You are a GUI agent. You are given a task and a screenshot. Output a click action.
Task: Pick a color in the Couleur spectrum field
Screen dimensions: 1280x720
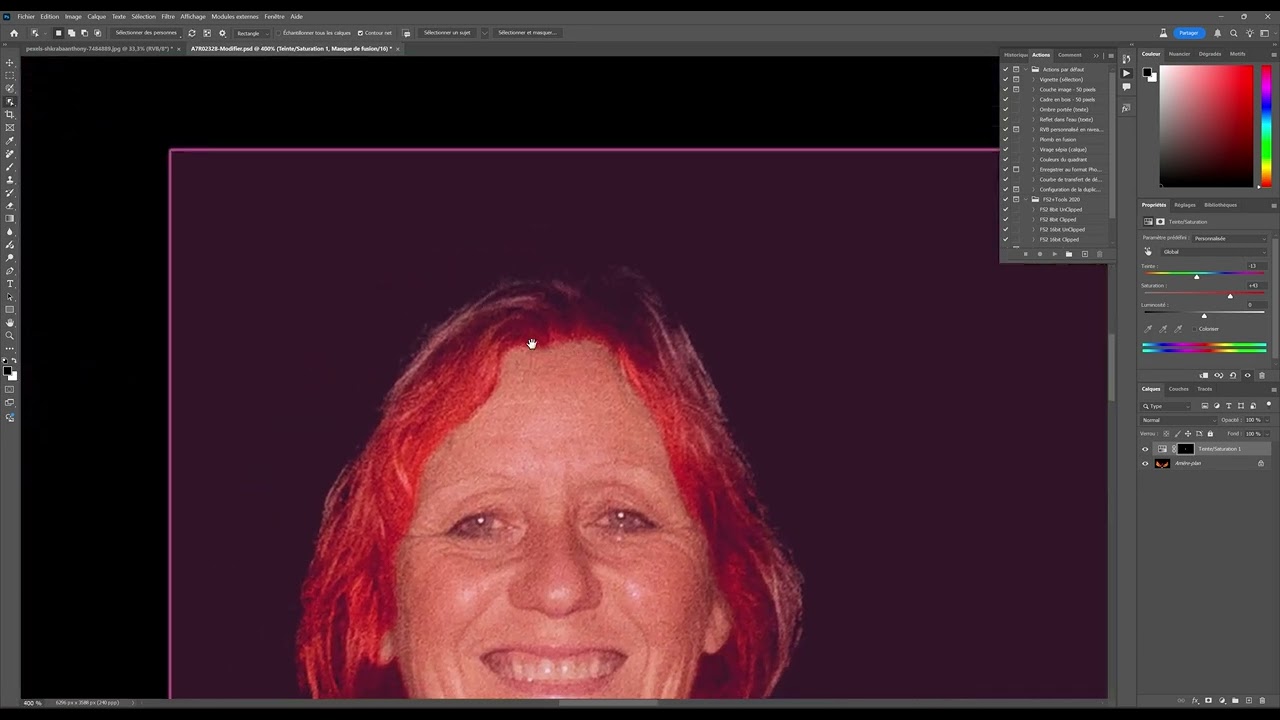(1206, 125)
